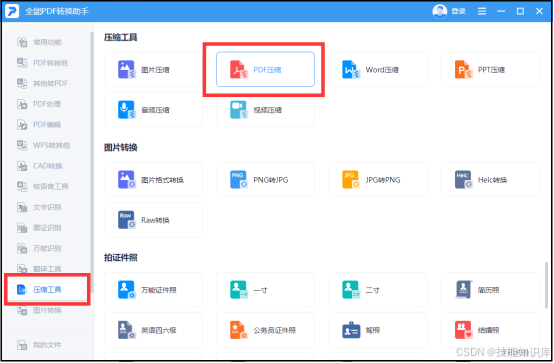Open the hamburger menu in title bar
The height and width of the screenshot is (363, 554).
[x=482, y=11]
